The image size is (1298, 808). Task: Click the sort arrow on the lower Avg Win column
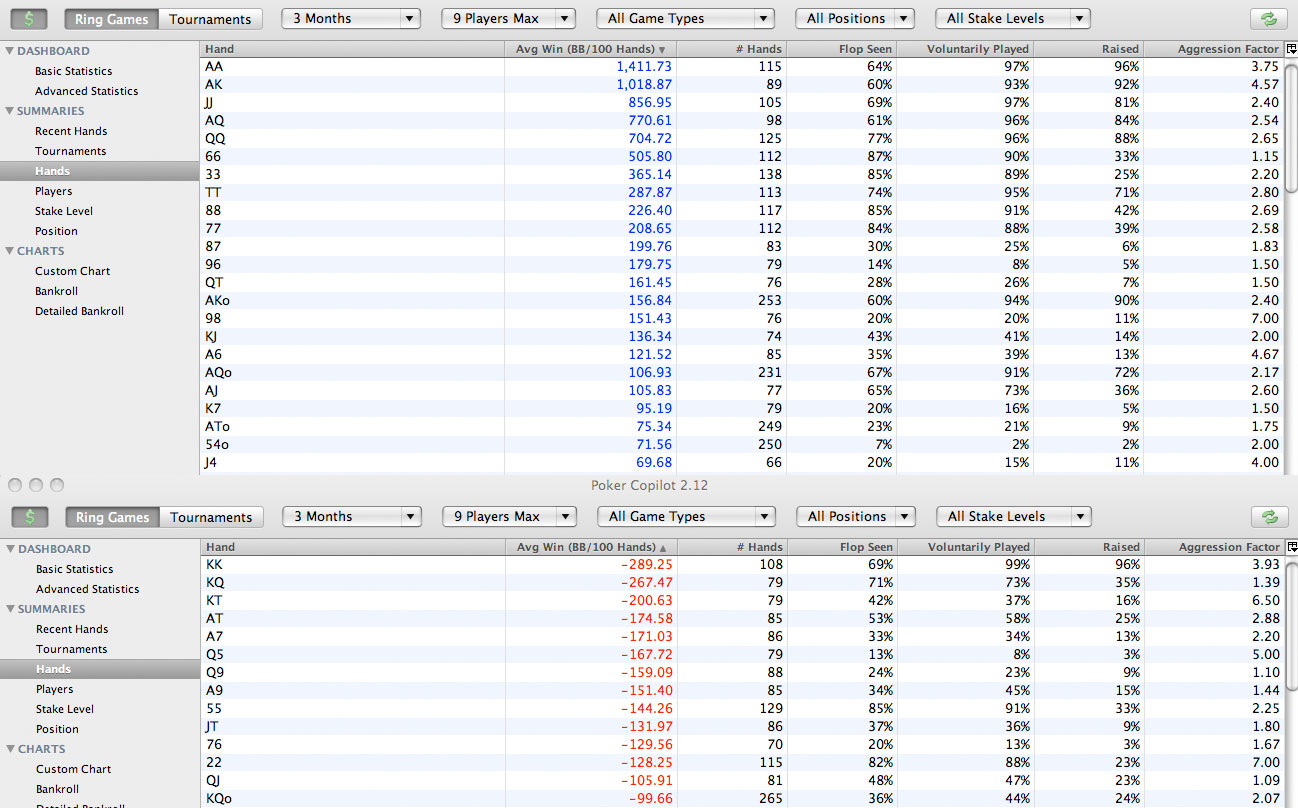click(x=662, y=548)
